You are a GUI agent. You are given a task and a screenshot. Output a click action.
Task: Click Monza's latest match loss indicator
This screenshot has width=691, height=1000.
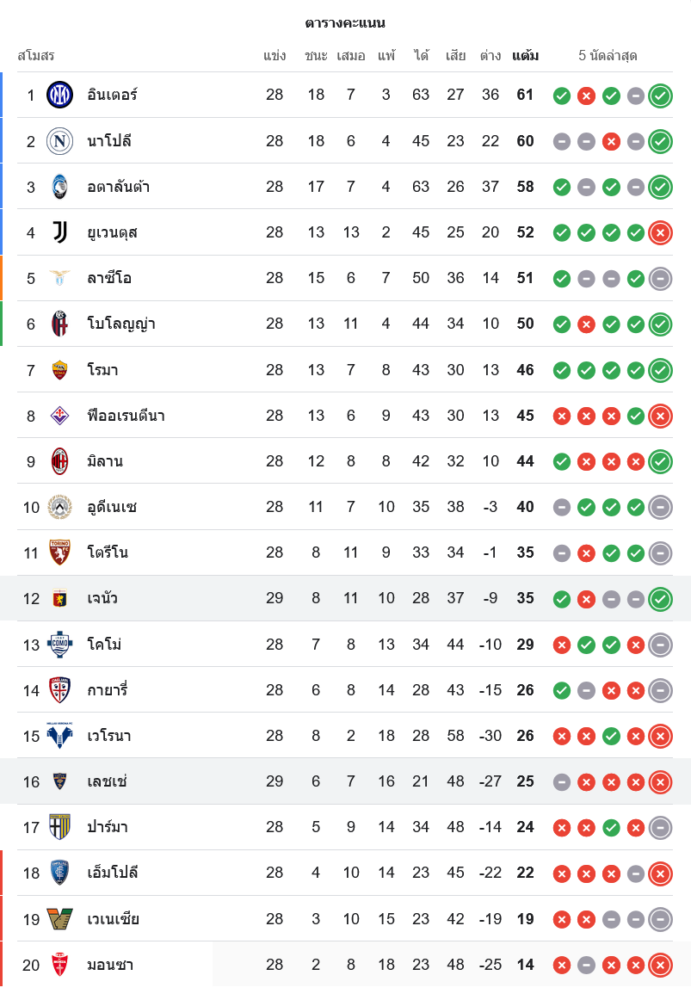[x=660, y=965]
